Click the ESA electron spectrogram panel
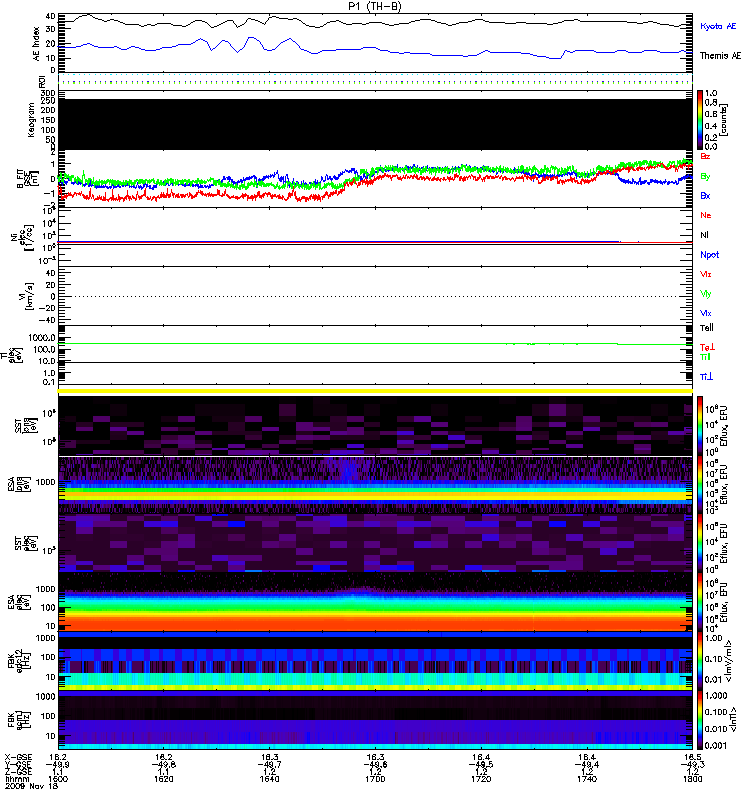This screenshot has height=800, width=750. 375,602
